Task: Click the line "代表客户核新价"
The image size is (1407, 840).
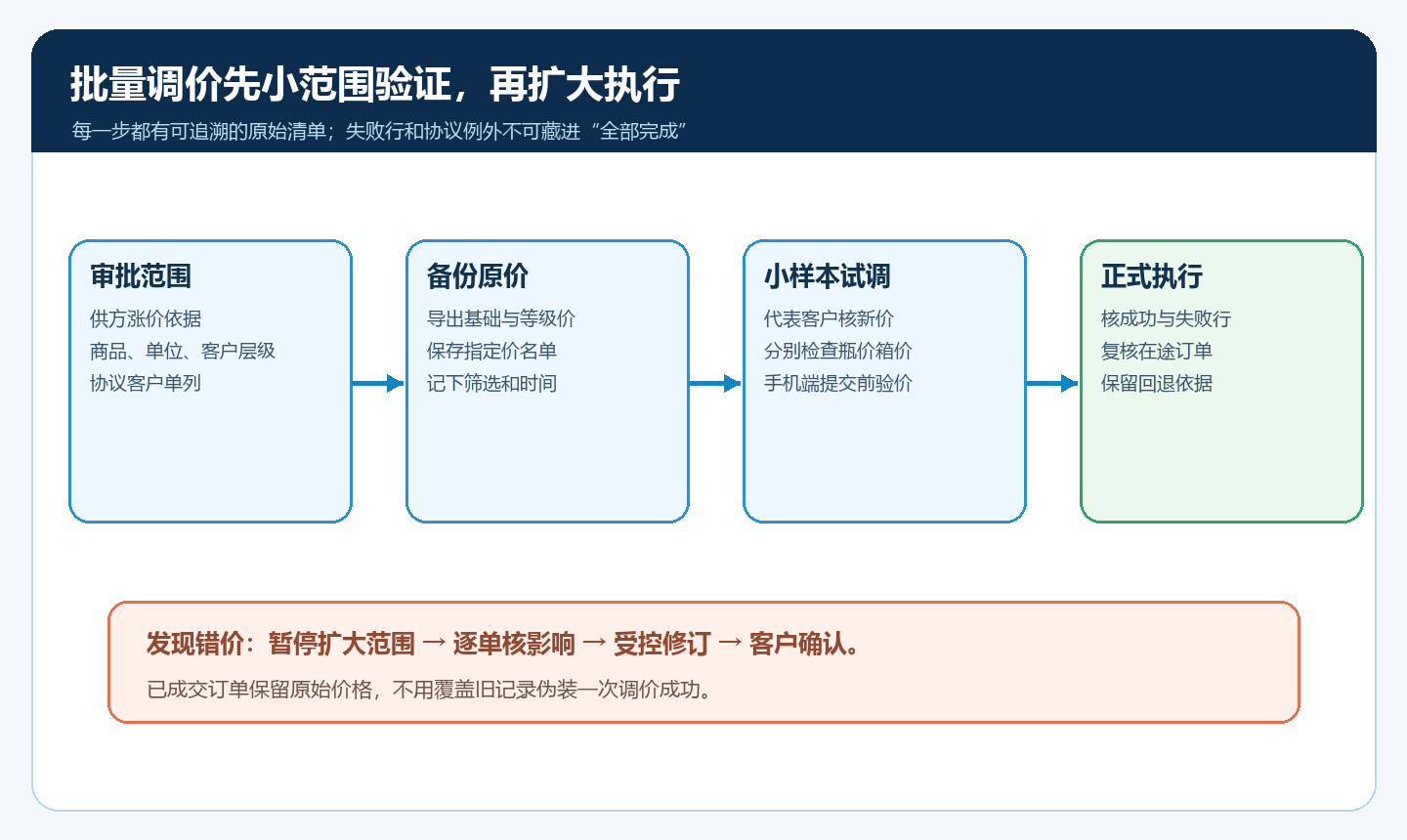Action: pyautogui.click(x=829, y=318)
